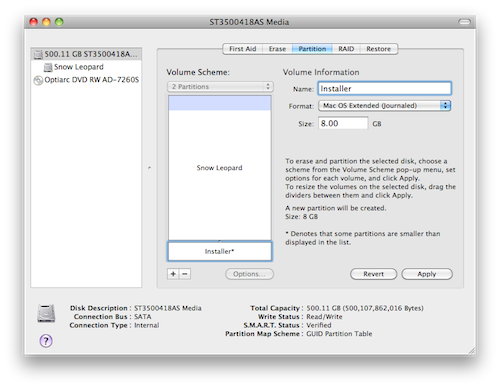Click the Size field showing 8.00
Viewport: 500px width, 388px height.
pyautogui.click(x=343, y=123)
